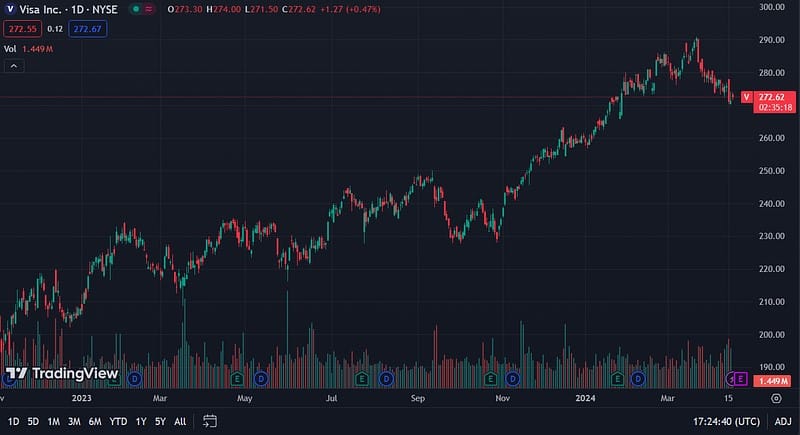Click the red 272.55 sell price button
The width and height of the screenshot is (800, 435).
[x=21, y=29]
